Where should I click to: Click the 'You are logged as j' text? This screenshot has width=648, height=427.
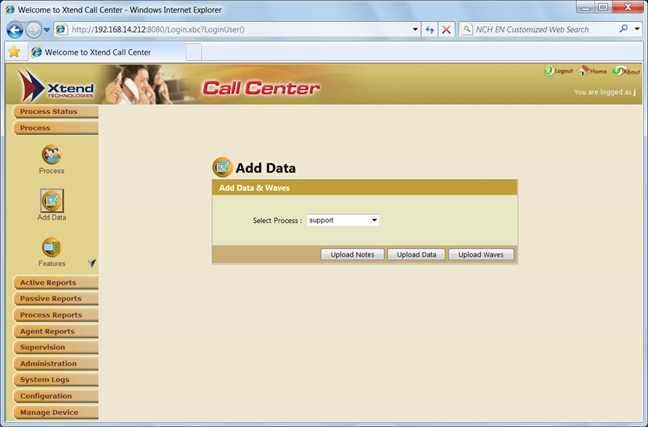coord(605,92)
